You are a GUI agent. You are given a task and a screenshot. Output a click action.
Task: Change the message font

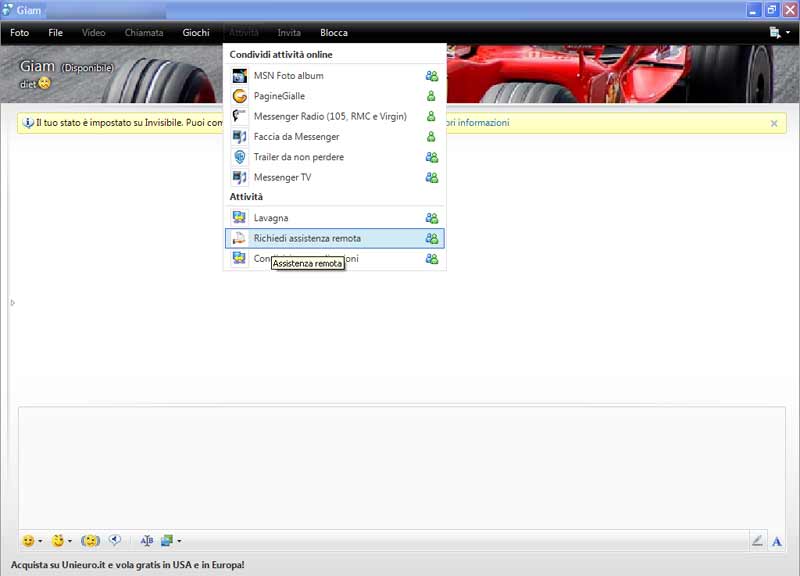(x=146, y=541)
